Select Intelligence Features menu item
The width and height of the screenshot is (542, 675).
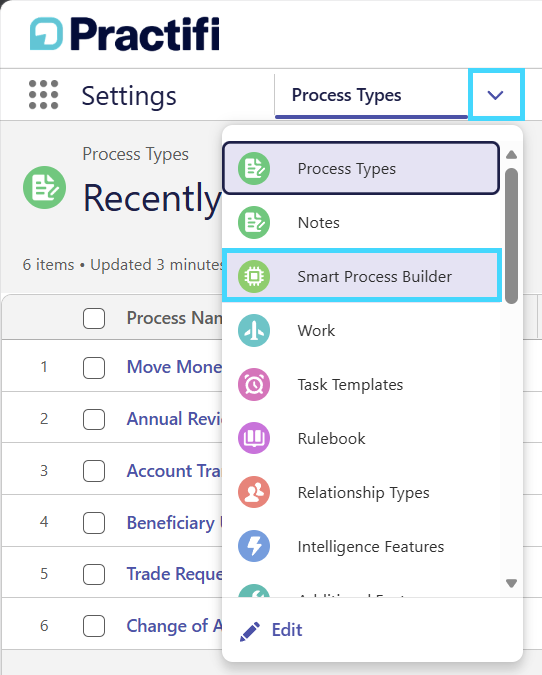[361, 546]
